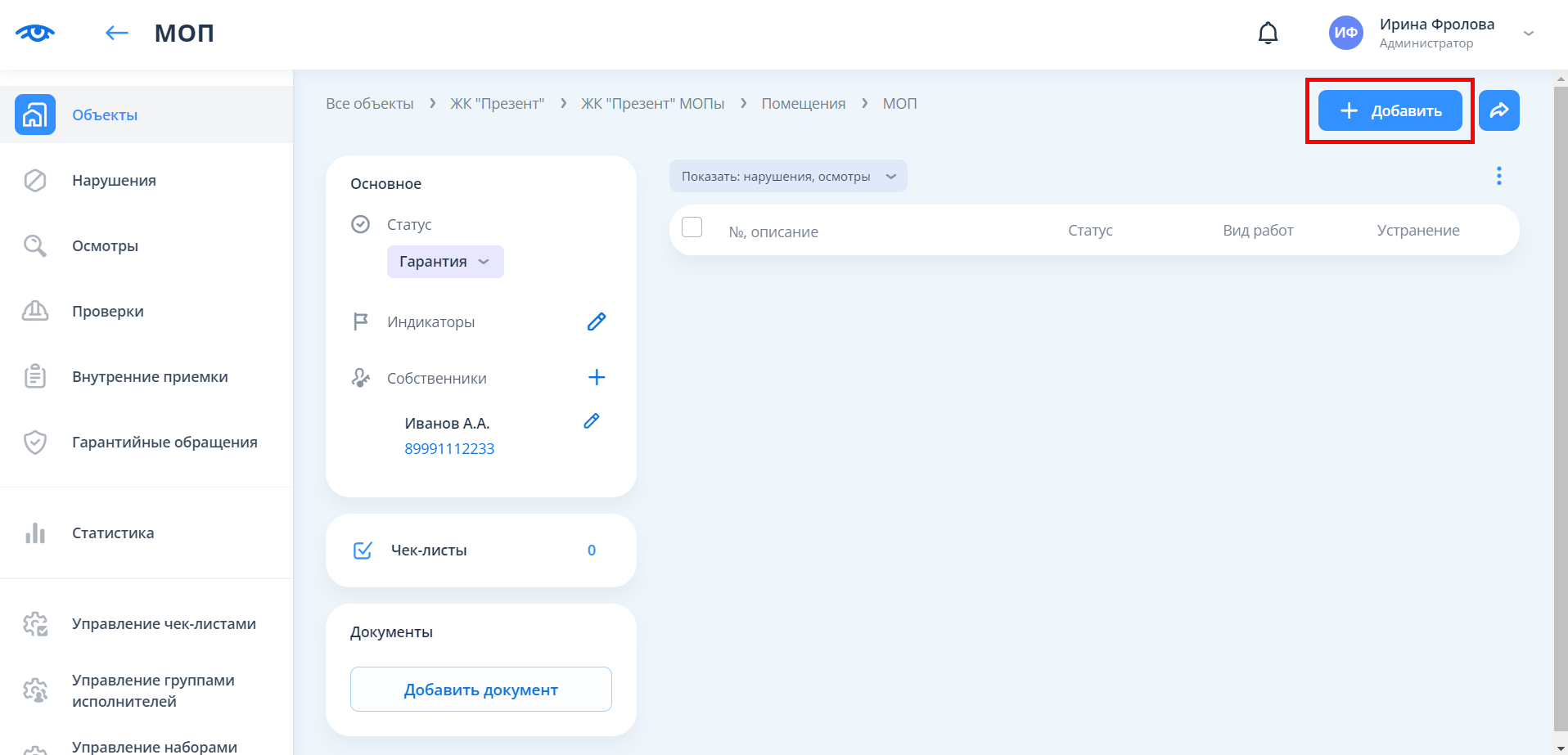Expand the Показать: нарушения, осмотры filter

(x=787, y=177)
